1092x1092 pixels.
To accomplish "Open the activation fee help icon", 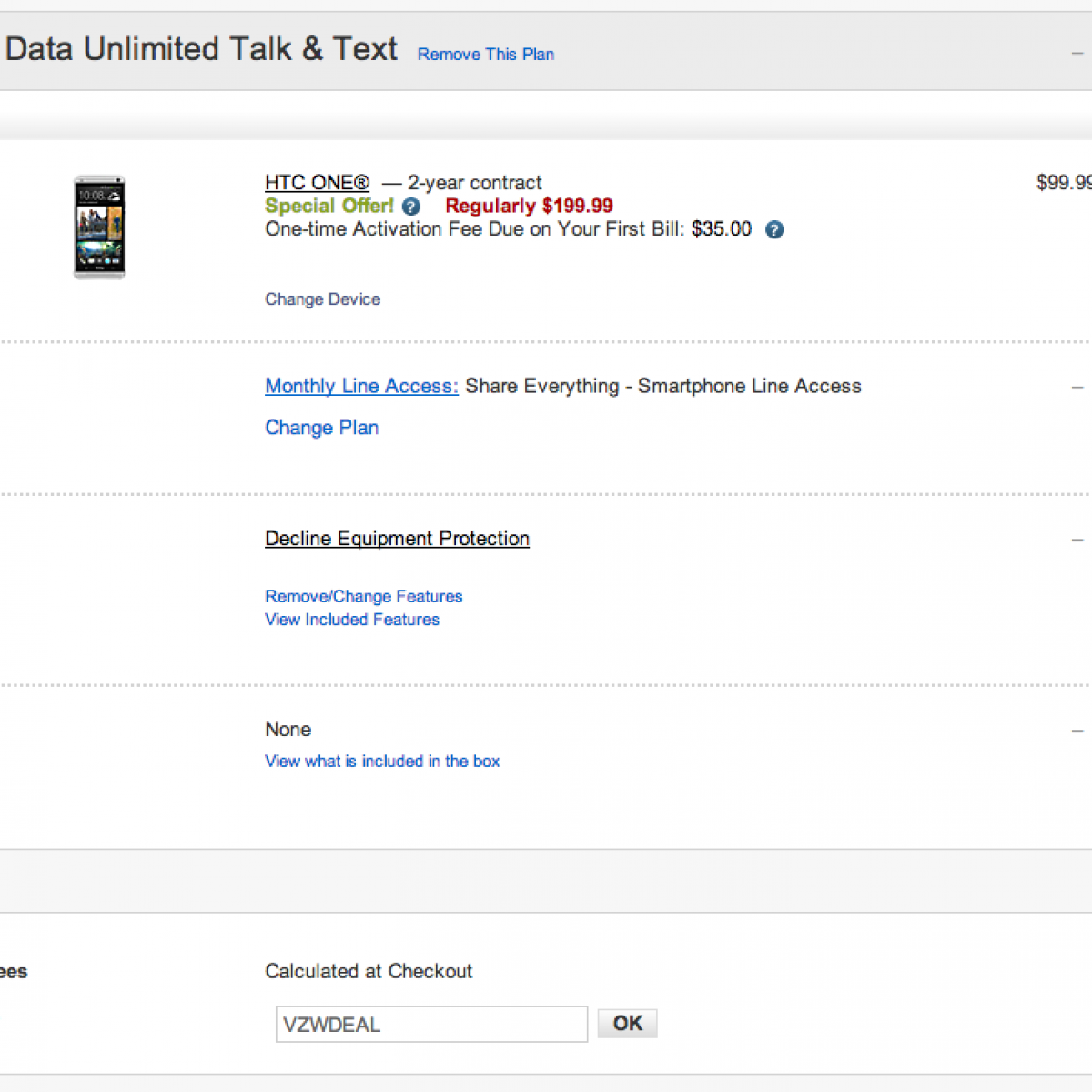I will click(774, 229).
